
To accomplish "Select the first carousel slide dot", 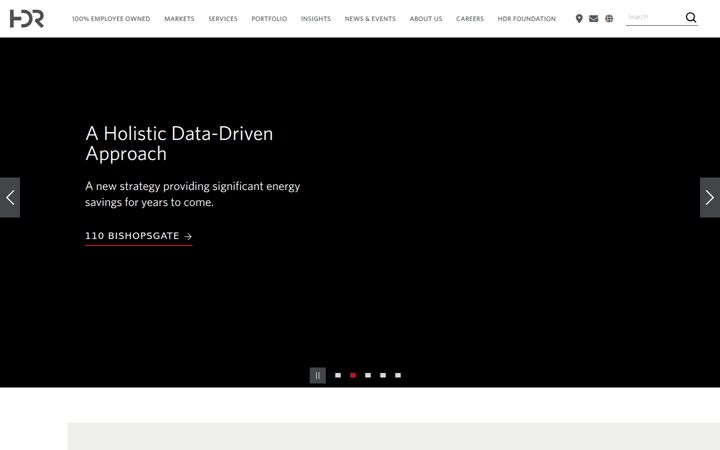I will (338, 375).
